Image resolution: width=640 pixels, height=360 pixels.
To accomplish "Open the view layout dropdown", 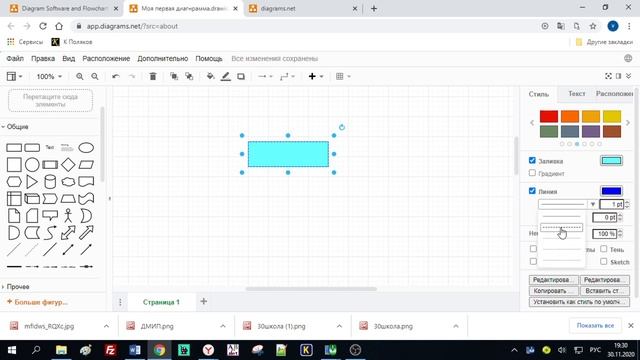I will coord(14,76).
